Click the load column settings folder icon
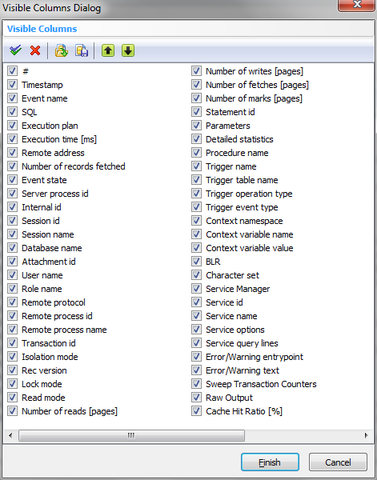 [x=61, y=51]
